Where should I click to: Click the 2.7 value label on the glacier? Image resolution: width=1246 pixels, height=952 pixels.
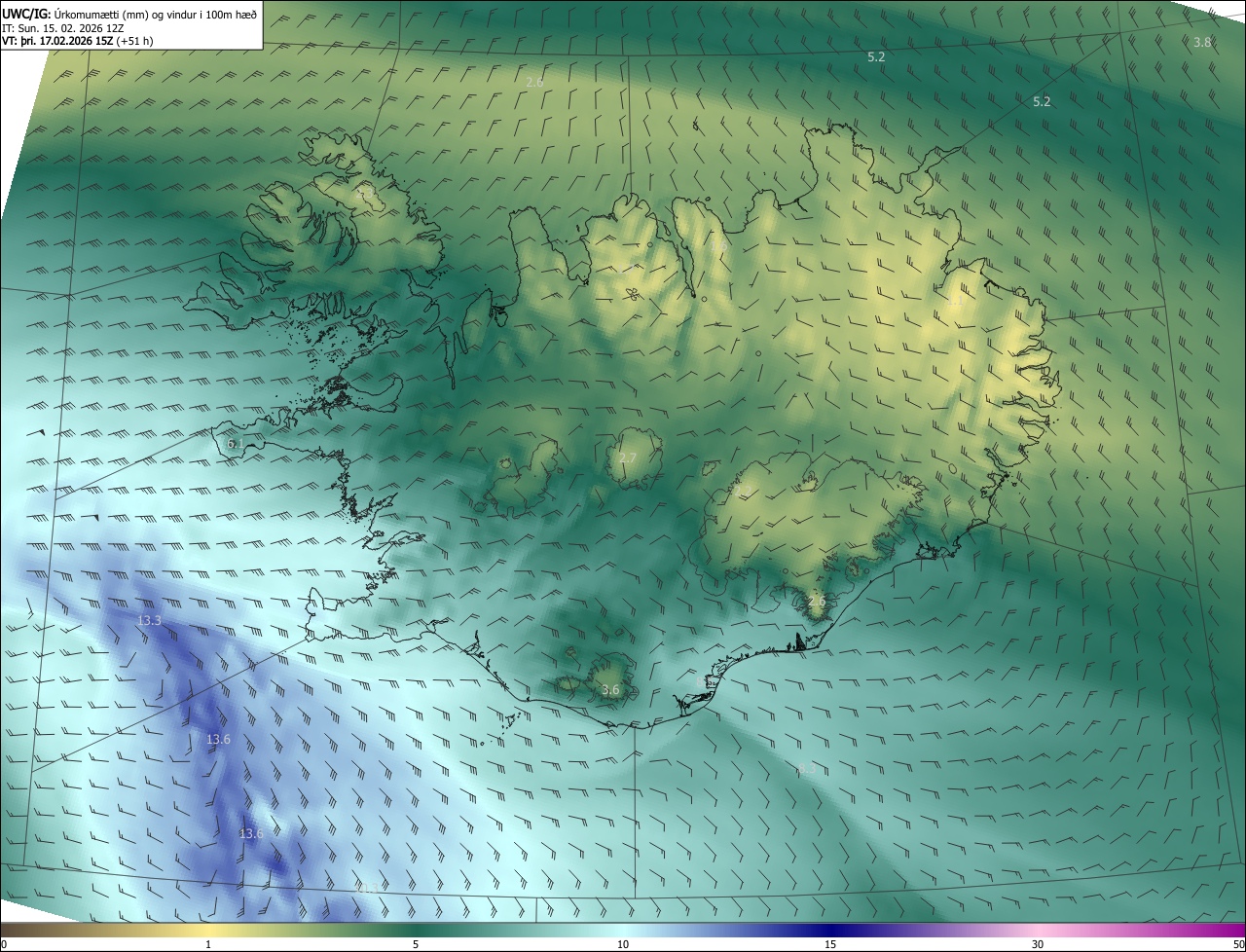pos(628,458)
